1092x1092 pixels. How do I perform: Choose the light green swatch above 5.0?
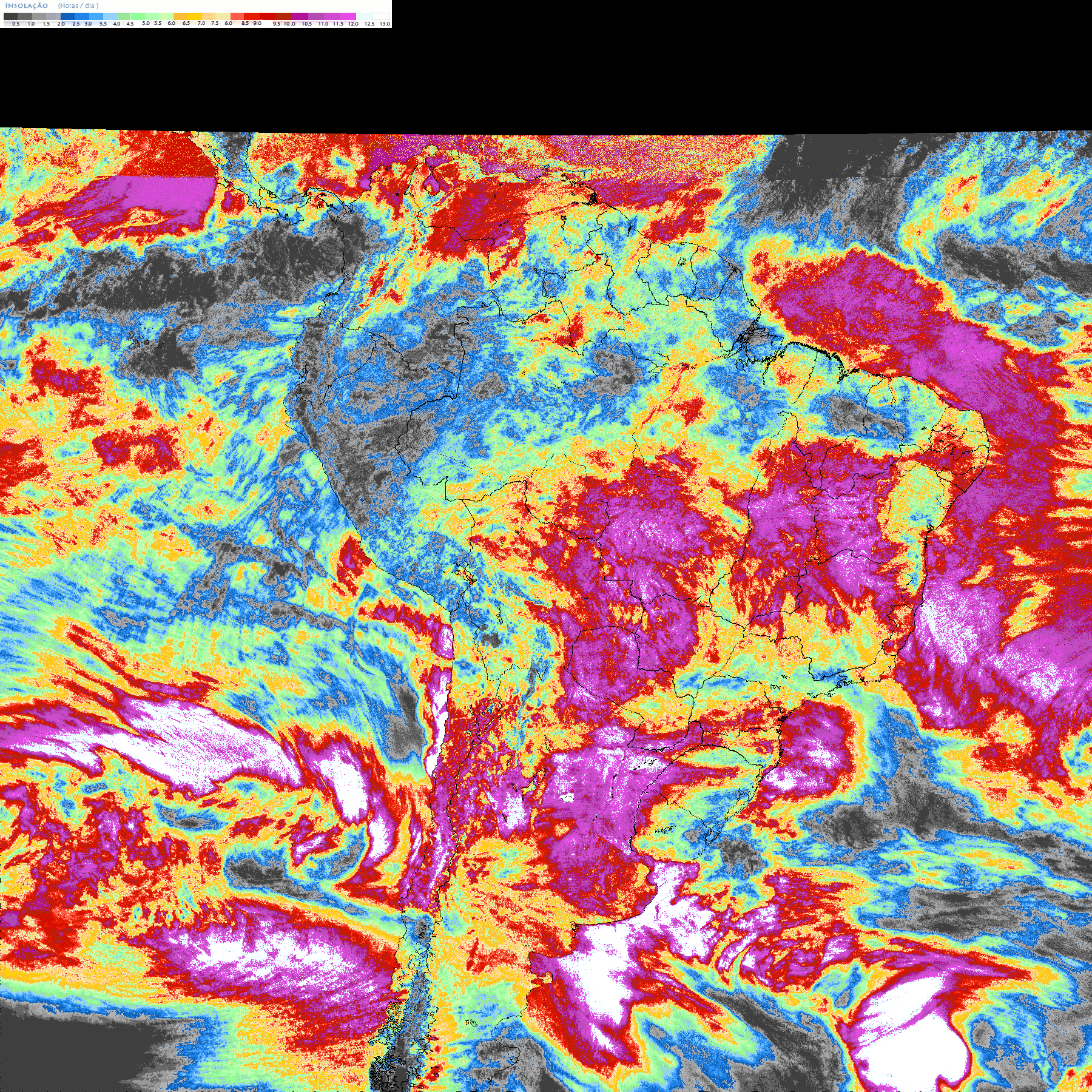click(138, 16)
